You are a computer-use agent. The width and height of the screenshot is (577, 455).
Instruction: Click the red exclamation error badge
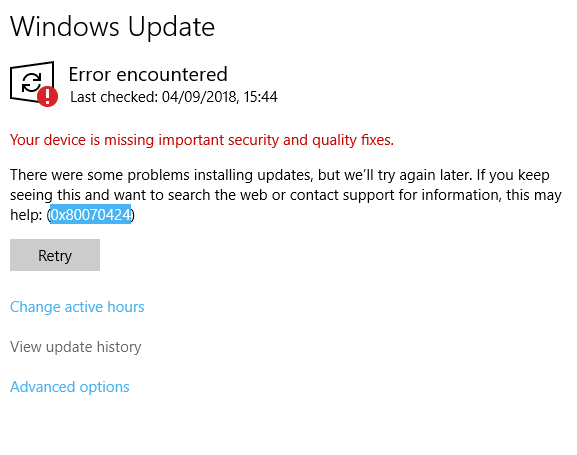click(47, 96)
